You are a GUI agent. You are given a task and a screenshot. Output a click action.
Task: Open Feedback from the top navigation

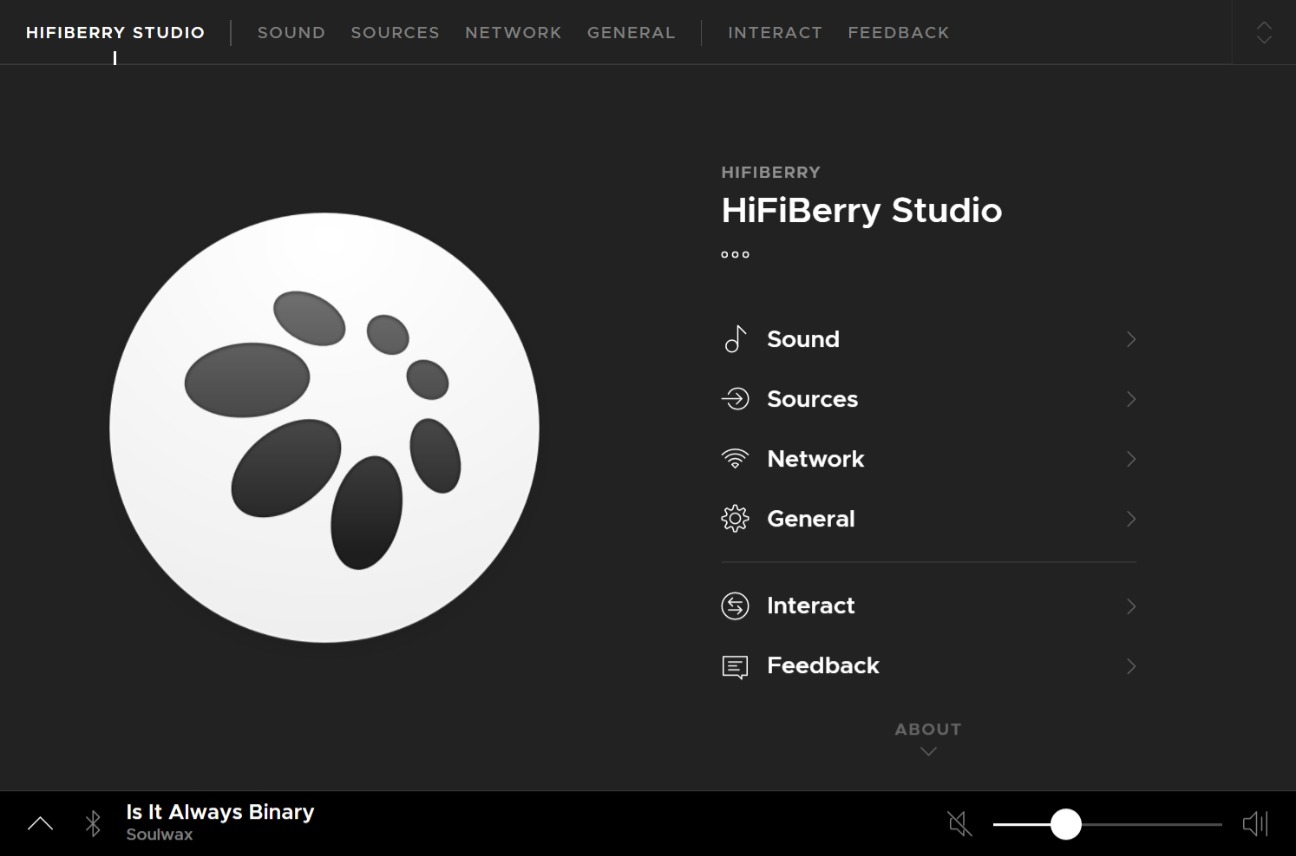tap(898, 33)
